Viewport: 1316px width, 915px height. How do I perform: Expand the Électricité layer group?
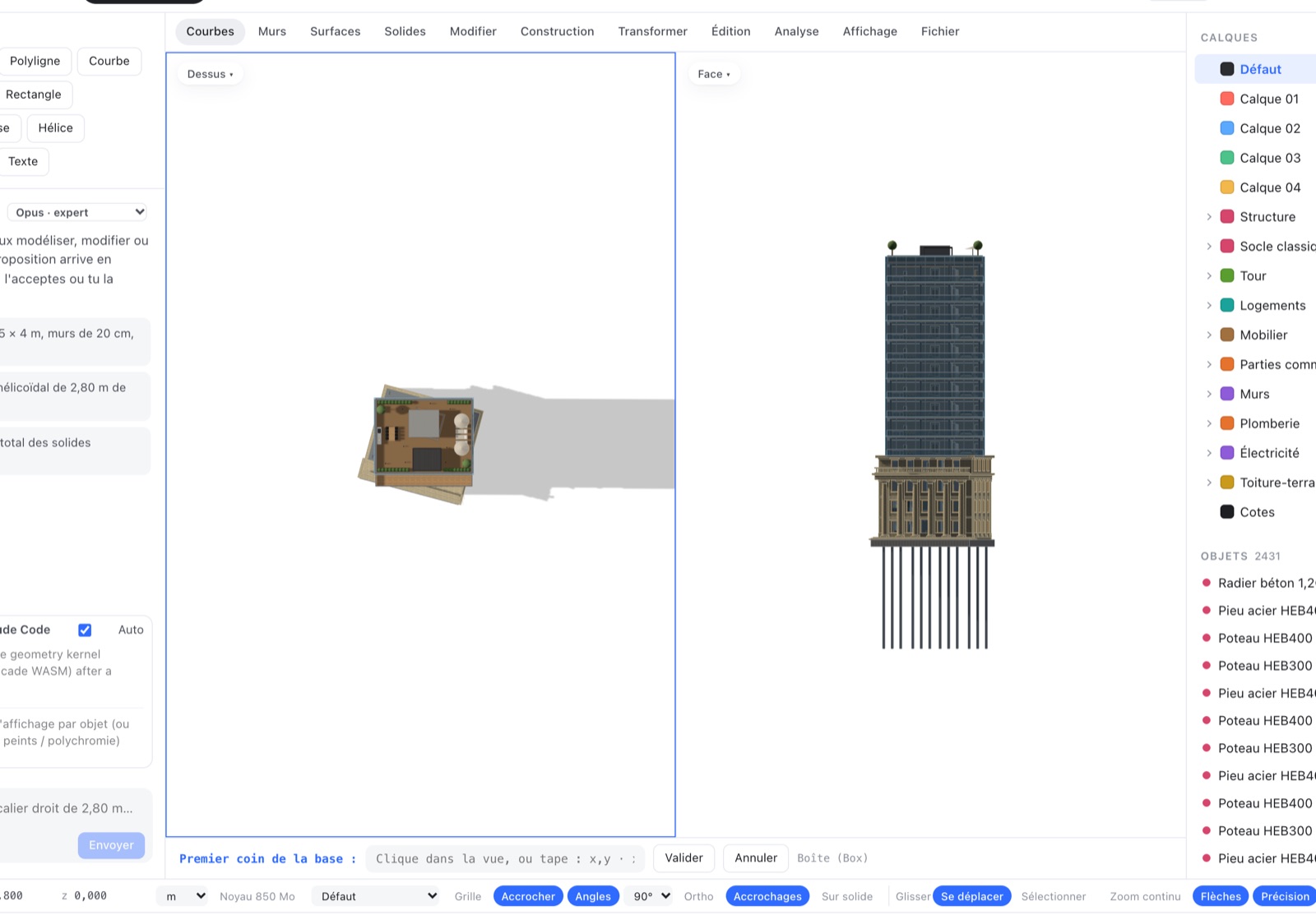pyautogui.click(x=1208, y=453)
